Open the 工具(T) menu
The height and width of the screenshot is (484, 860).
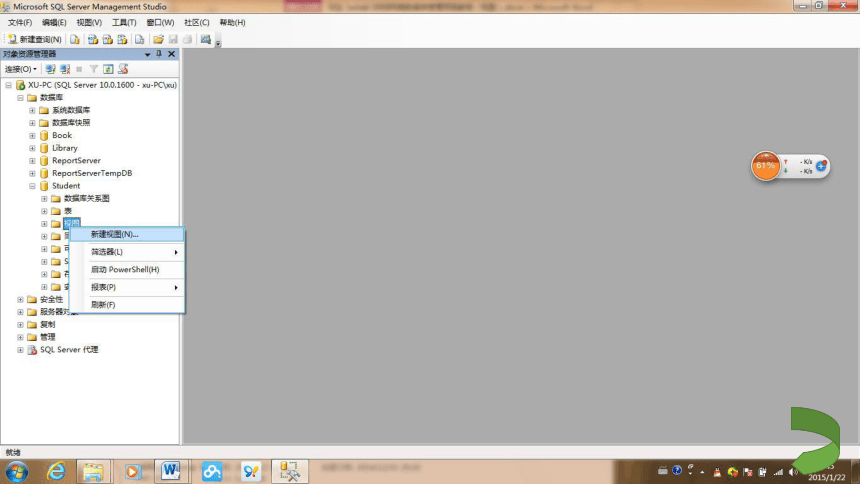point(124,22)
